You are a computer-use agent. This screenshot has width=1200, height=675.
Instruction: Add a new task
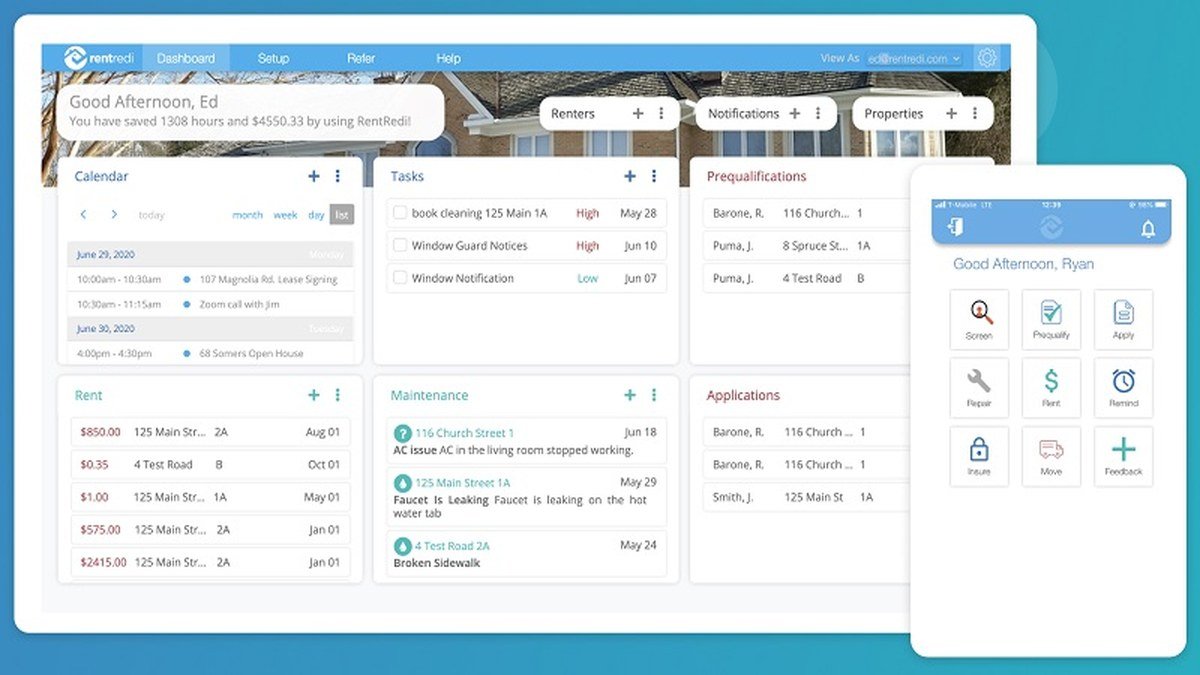(630, 176)
